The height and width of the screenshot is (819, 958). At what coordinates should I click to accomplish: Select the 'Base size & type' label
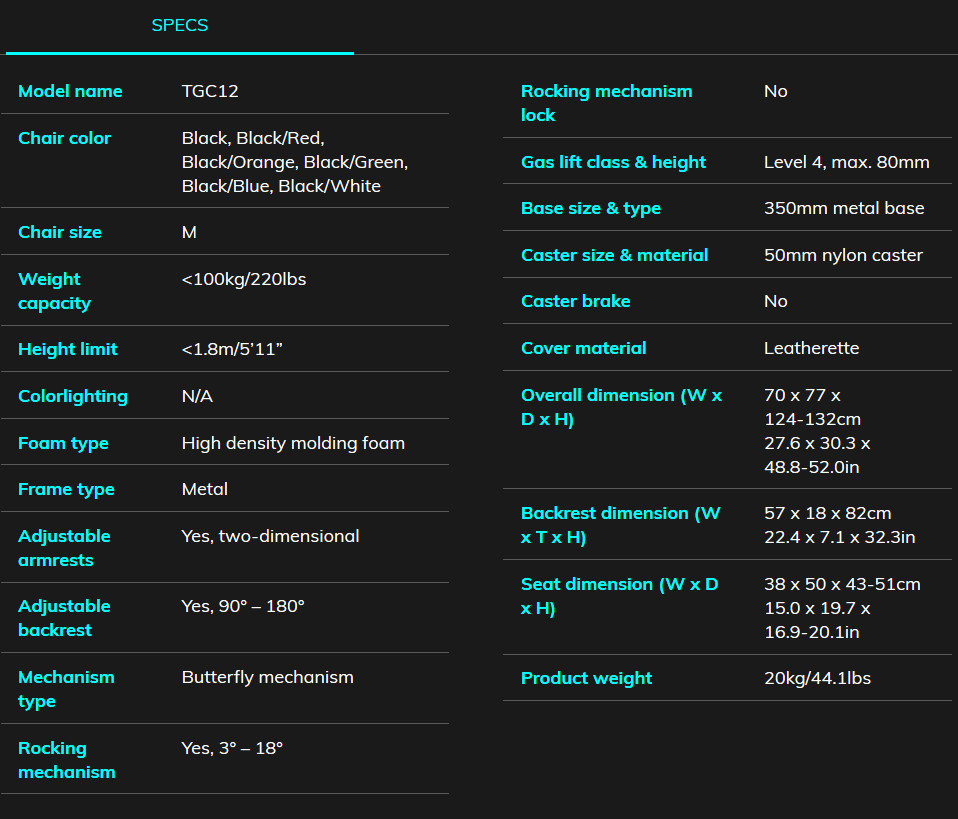(x=591, y=208)
